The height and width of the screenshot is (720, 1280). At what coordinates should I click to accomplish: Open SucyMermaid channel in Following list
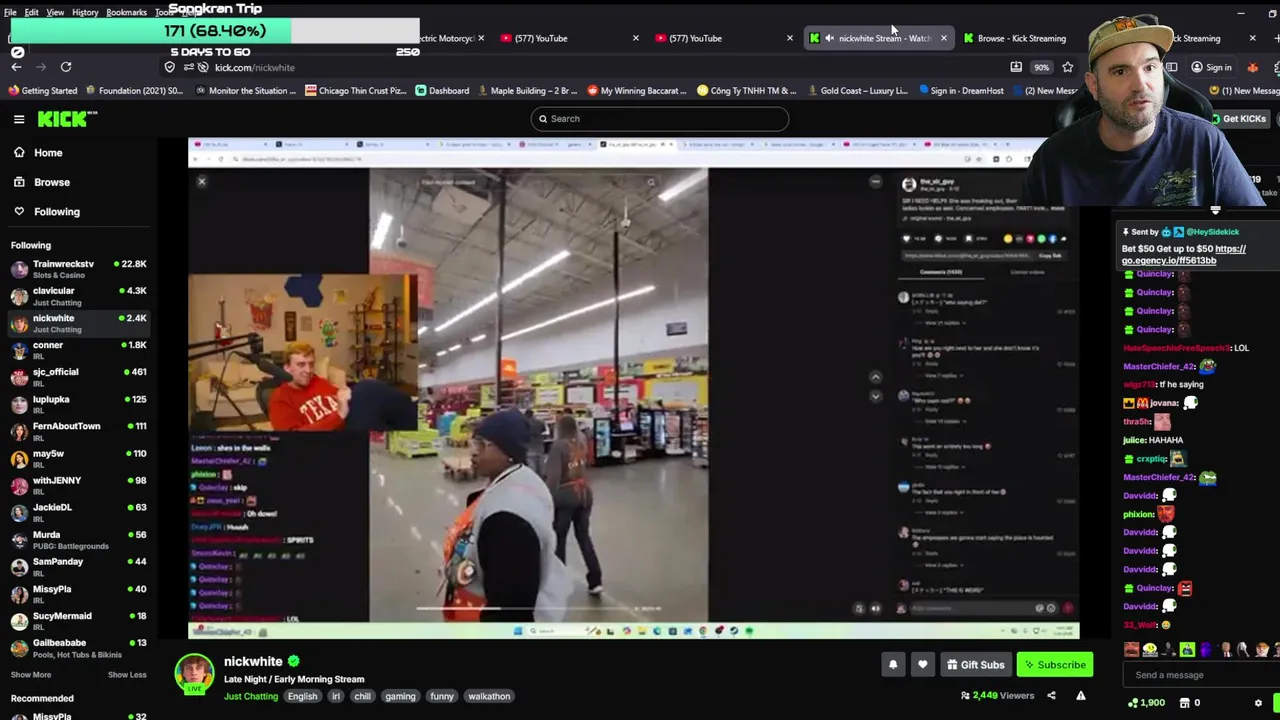(x=78, y=621)
